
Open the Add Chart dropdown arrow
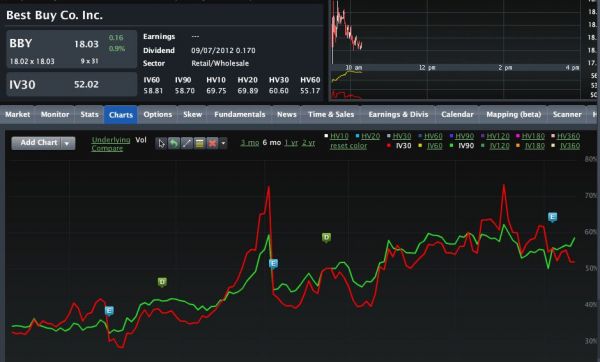67,143
